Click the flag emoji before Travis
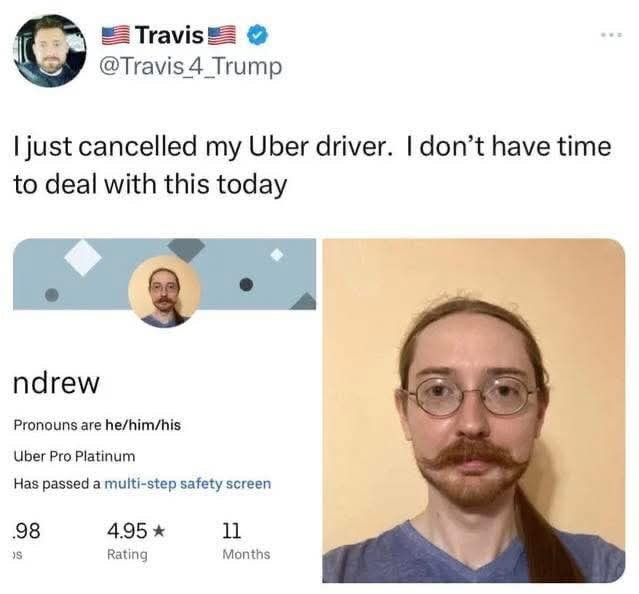 tap(116, 35)
